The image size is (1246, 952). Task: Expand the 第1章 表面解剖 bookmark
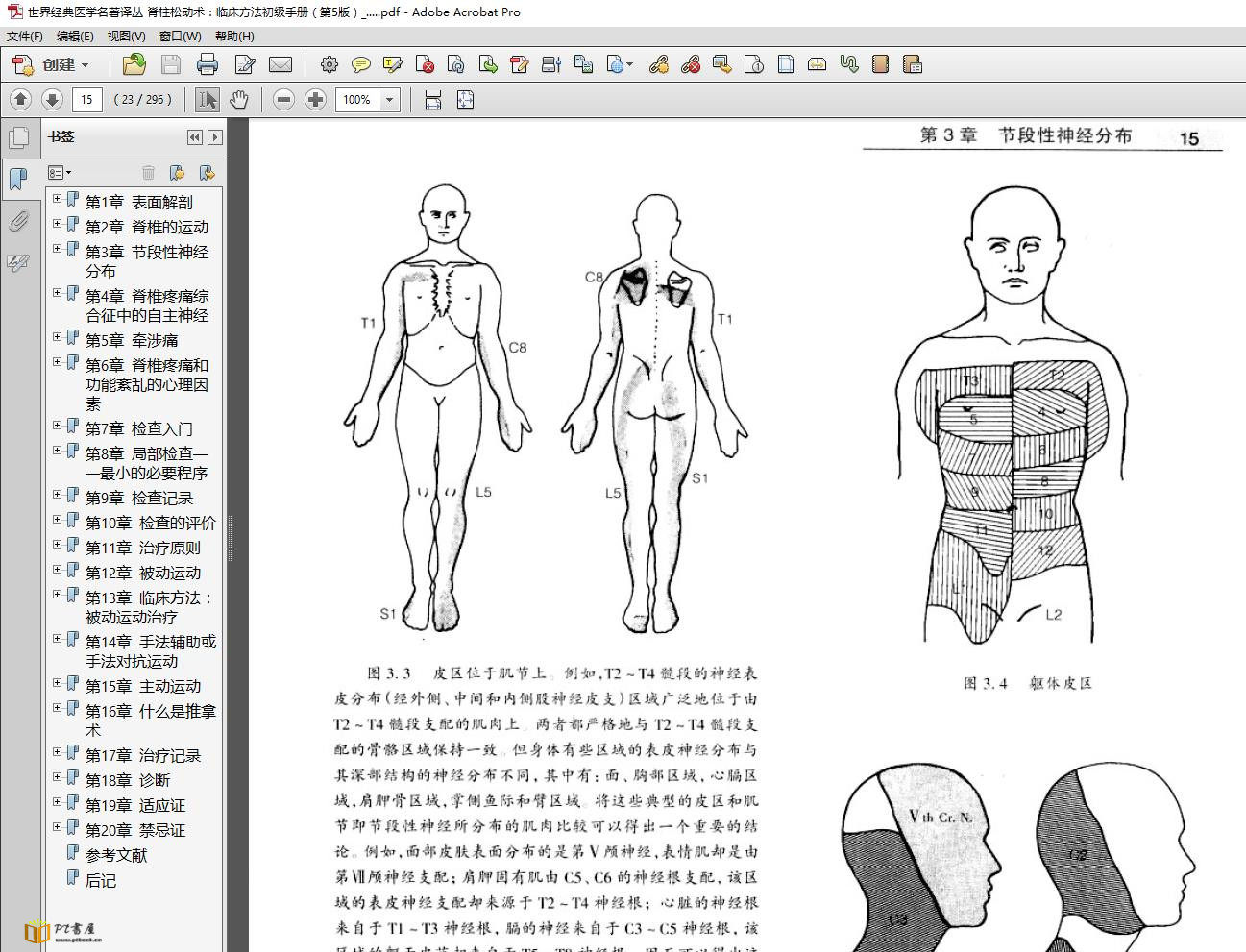click(x=57, y=199)
